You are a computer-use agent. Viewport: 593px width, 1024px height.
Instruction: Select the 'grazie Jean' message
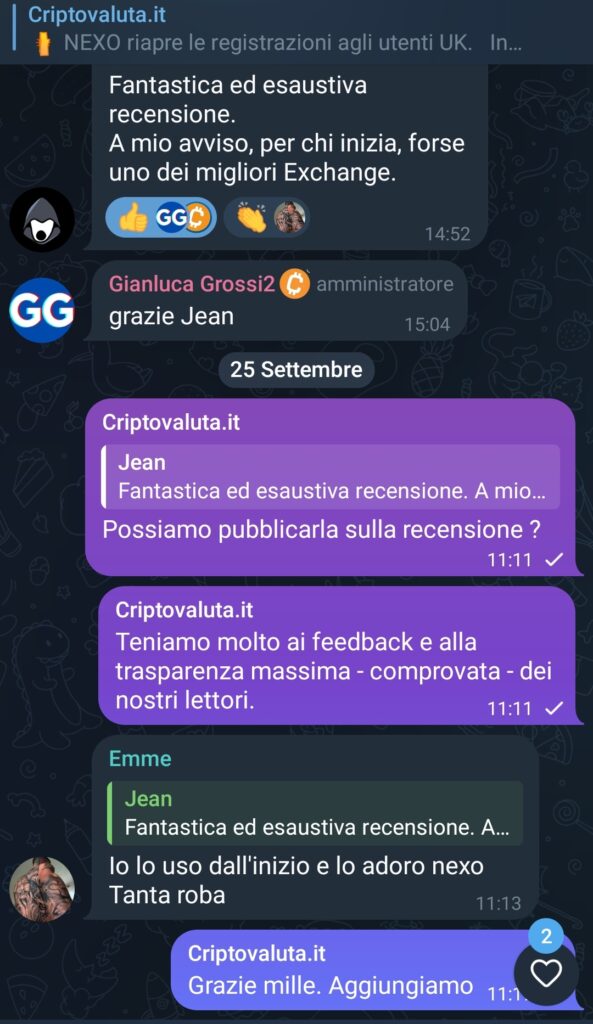coord(276,300)
